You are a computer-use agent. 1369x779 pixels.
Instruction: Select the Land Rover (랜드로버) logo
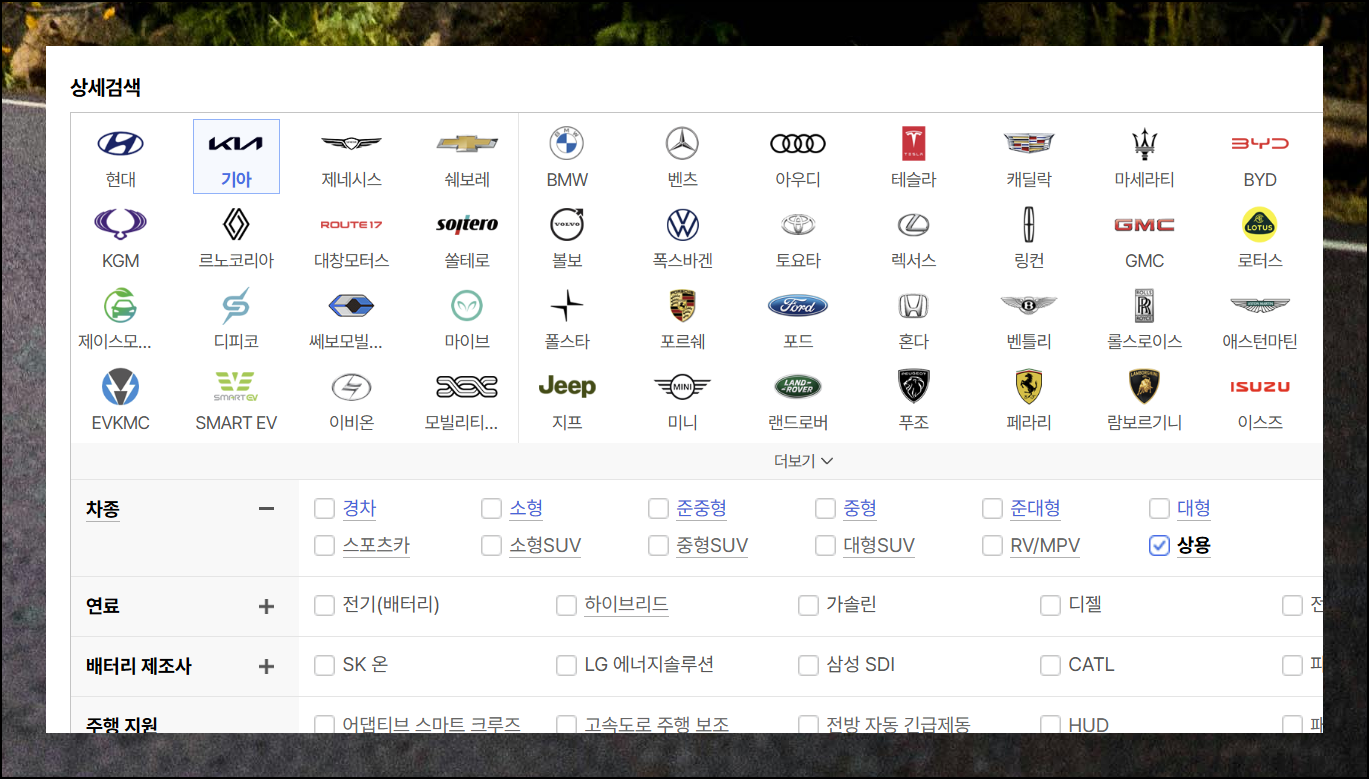[x=798, y=386]
